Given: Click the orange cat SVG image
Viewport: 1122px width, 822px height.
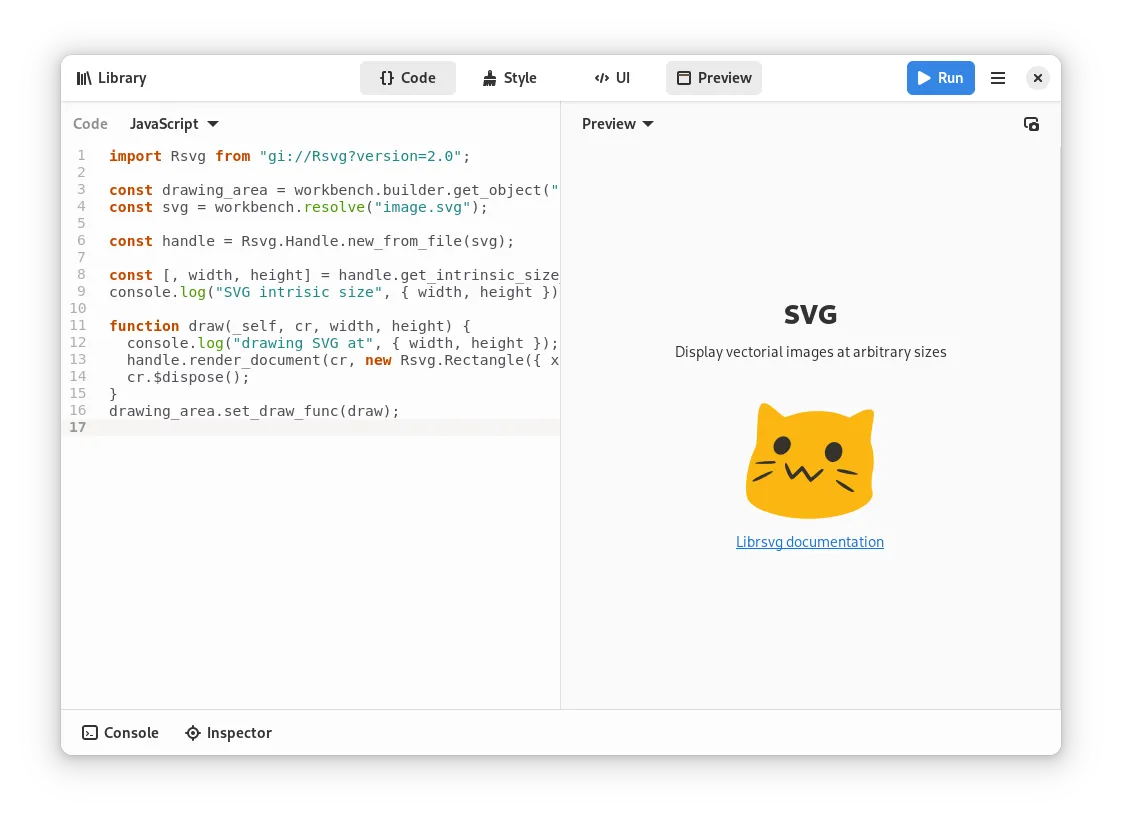Looking at the screenshot, I should [810, 460].
